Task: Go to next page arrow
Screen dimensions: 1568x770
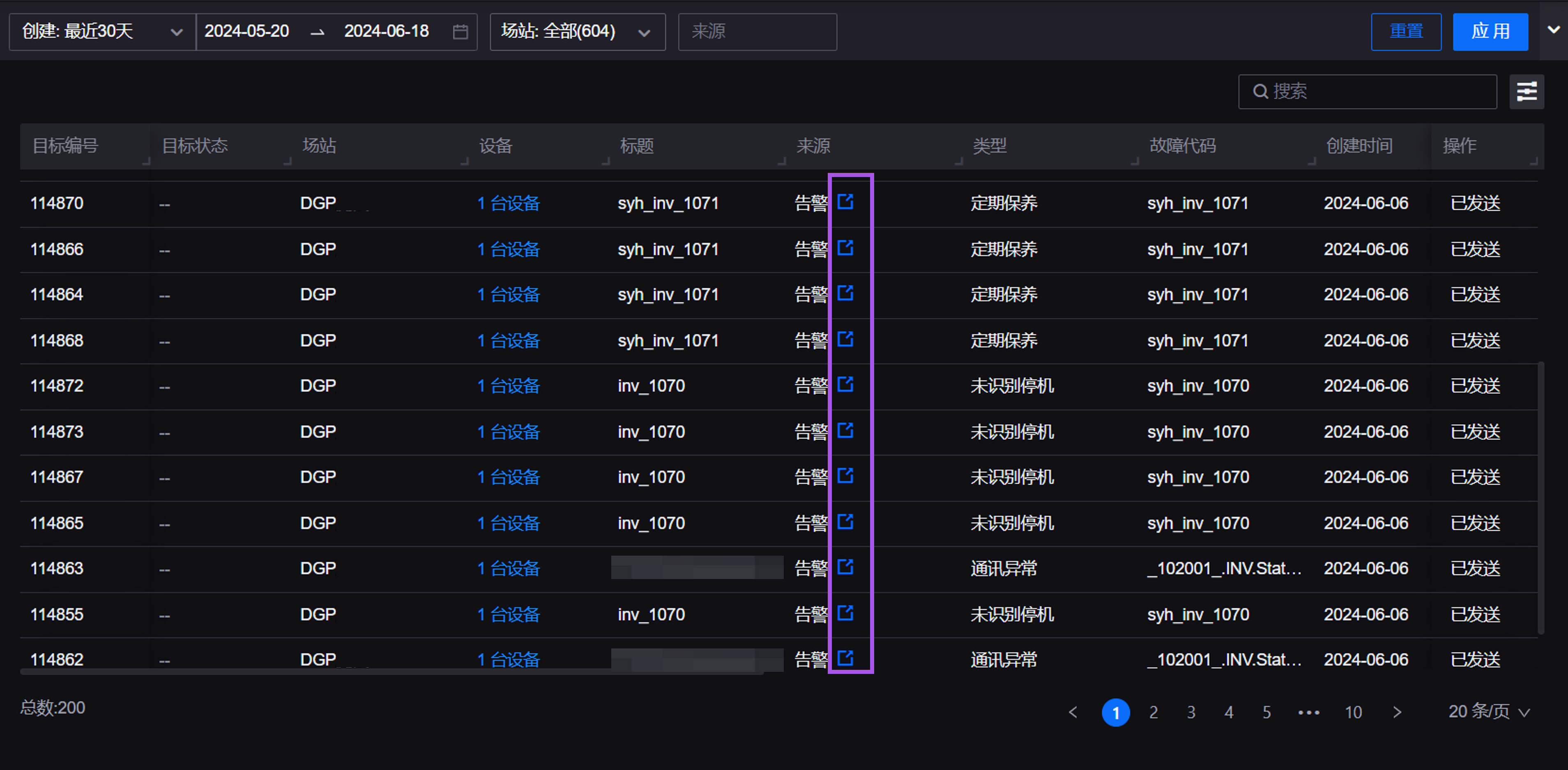Action: click(x=1397, y=712)
